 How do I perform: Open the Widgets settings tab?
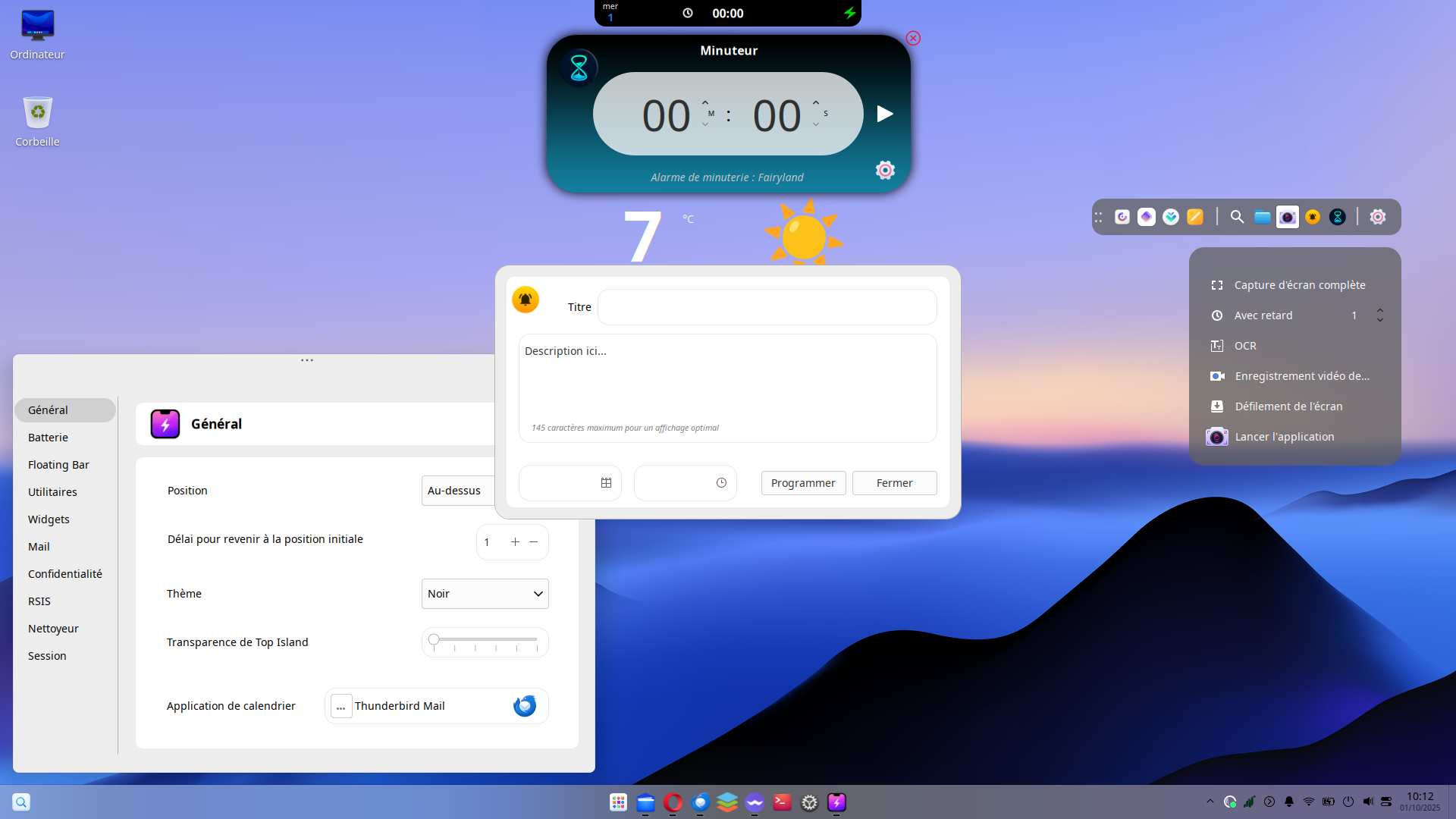point(64,519)
